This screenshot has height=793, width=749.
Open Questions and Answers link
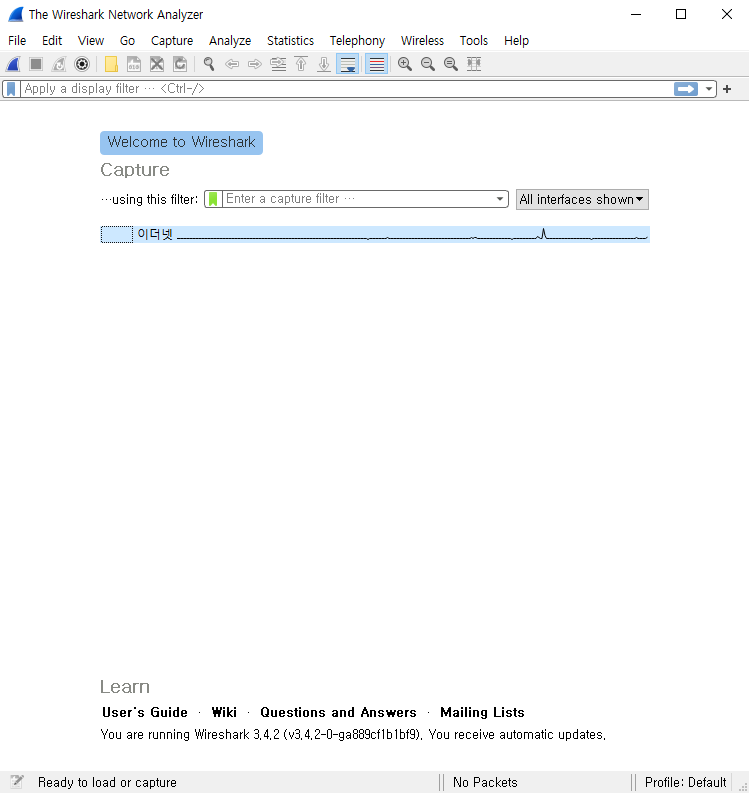click(x=338, y=712)
